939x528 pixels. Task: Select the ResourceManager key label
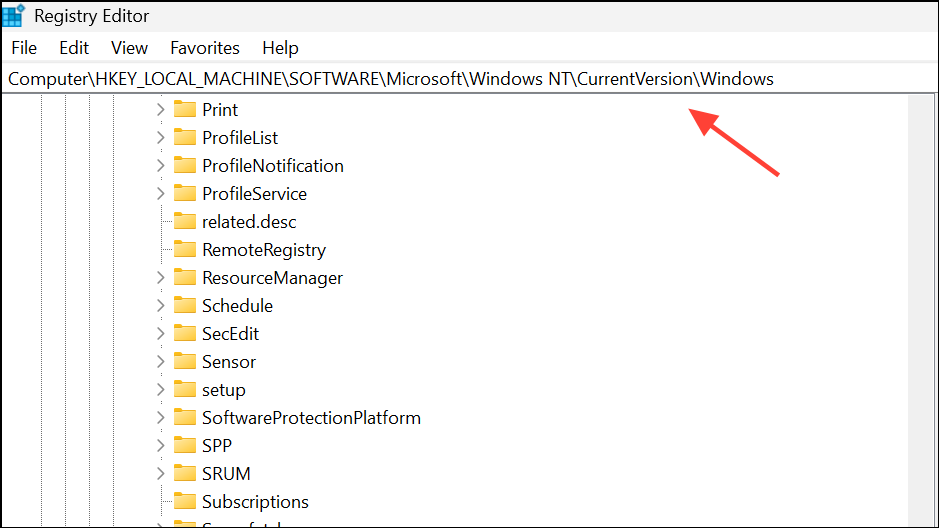(x=272, y=278)
